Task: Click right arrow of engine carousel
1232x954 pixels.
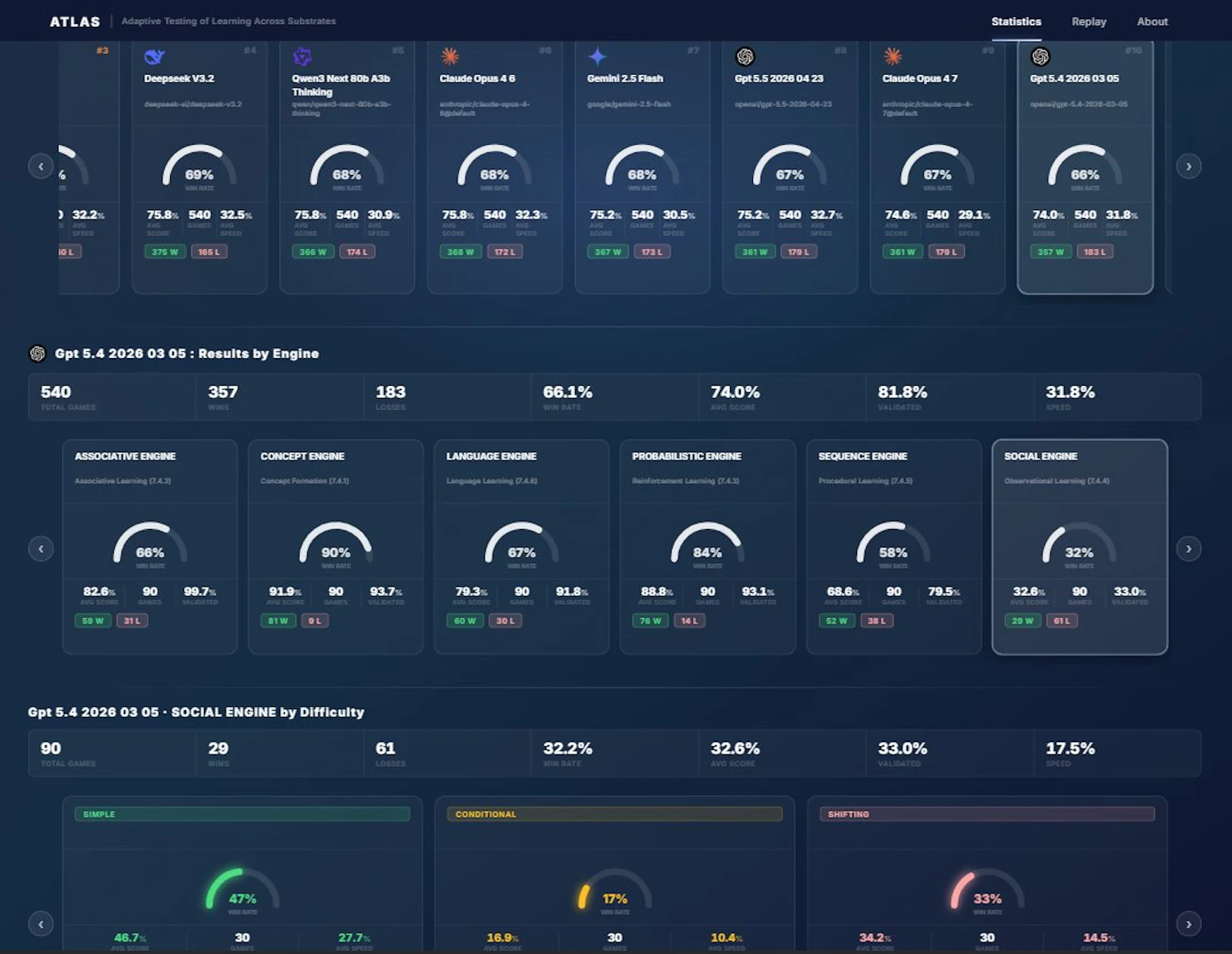Action: (x=1188, y=549)
